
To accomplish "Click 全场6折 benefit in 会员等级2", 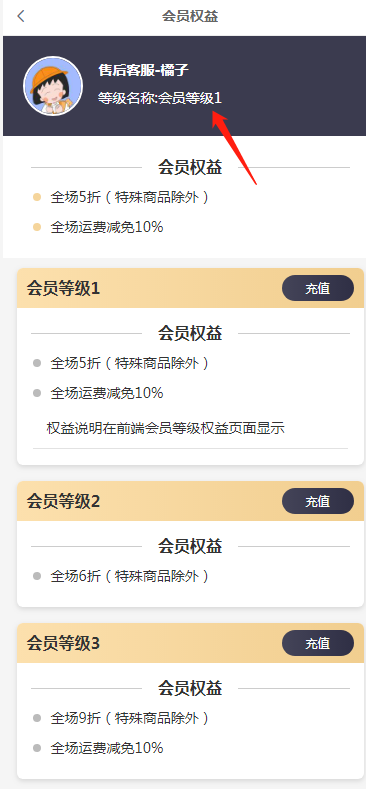I will [x=129, y=576].
